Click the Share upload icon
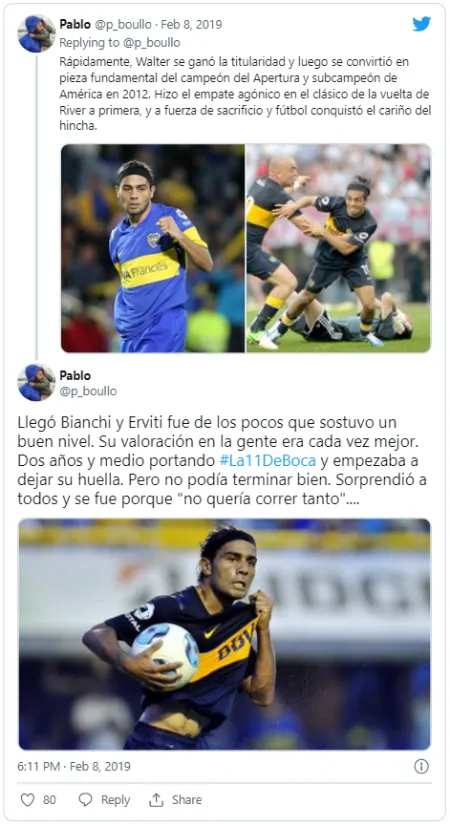Screen dimensions: 450x824 click(156, 800)
